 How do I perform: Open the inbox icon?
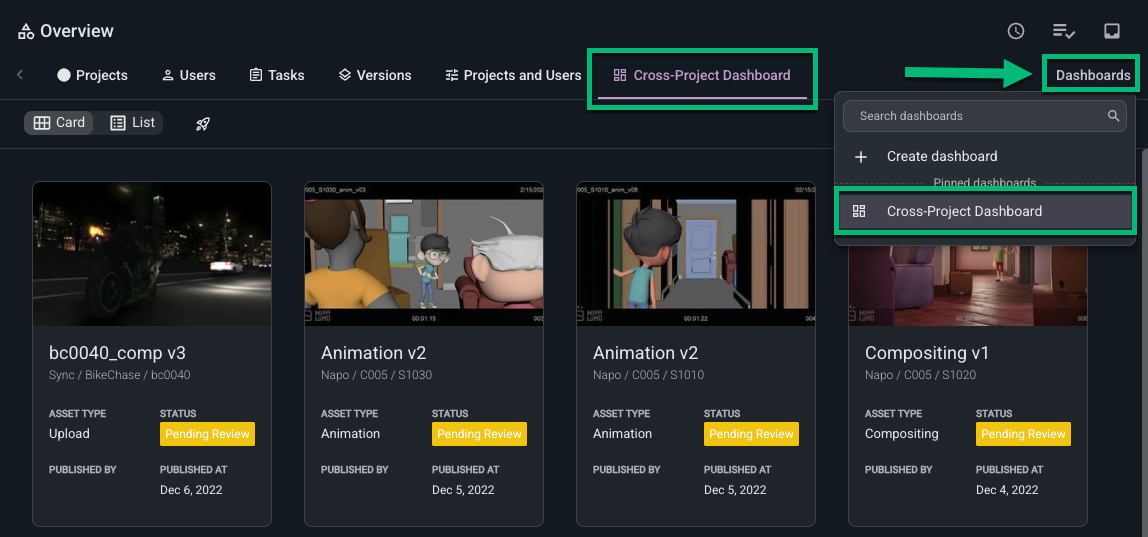pos(1111,31)
